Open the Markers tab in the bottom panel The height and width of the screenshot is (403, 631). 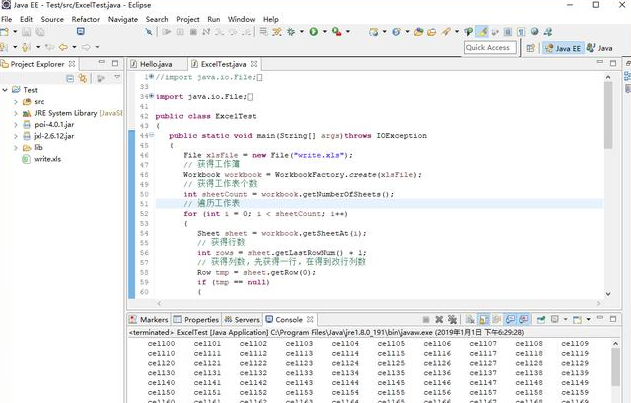152,319
